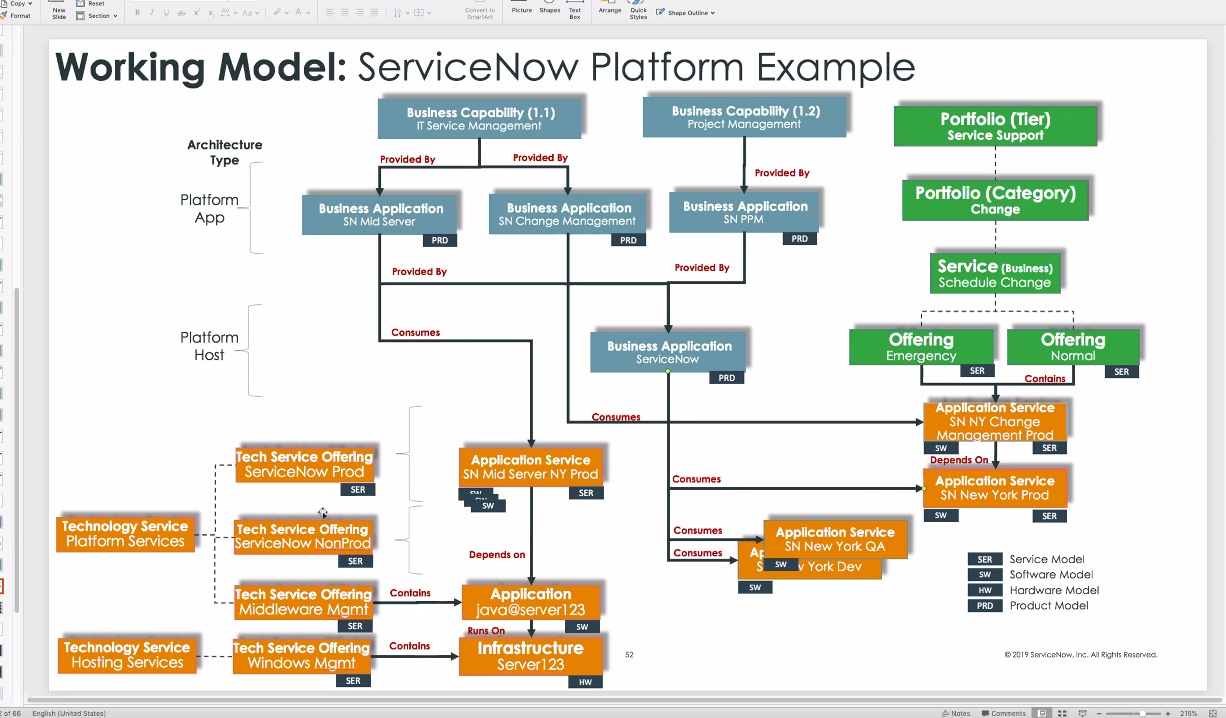Select Business Capability (1.1) box
Screen dimensions: 1226x718
[480, 118]
